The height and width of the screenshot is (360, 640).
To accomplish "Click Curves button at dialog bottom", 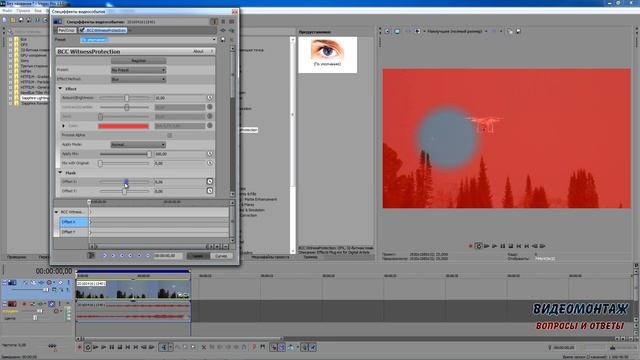I will coord(221,256).
